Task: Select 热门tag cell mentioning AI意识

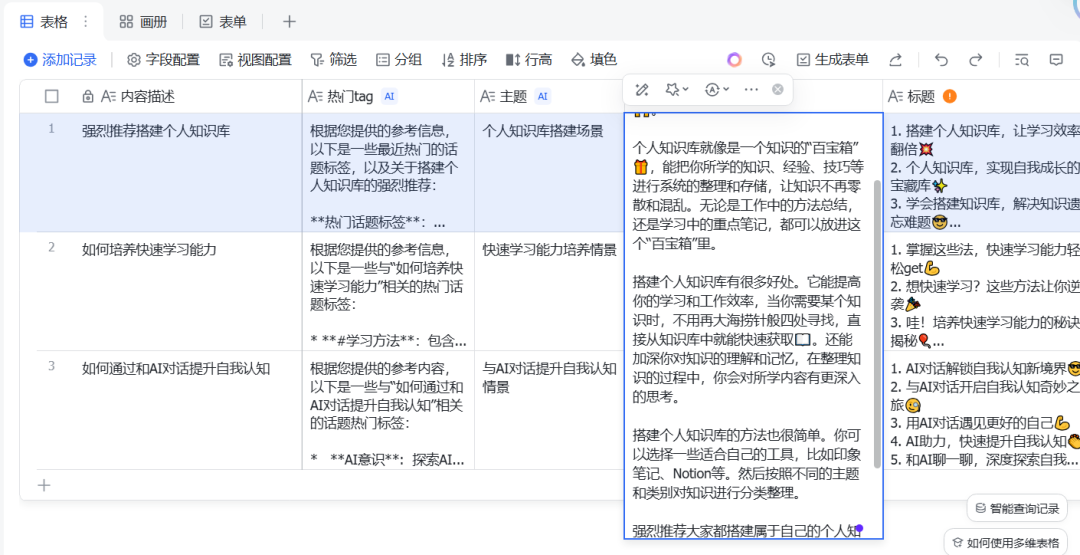Action: coord(388,410)
